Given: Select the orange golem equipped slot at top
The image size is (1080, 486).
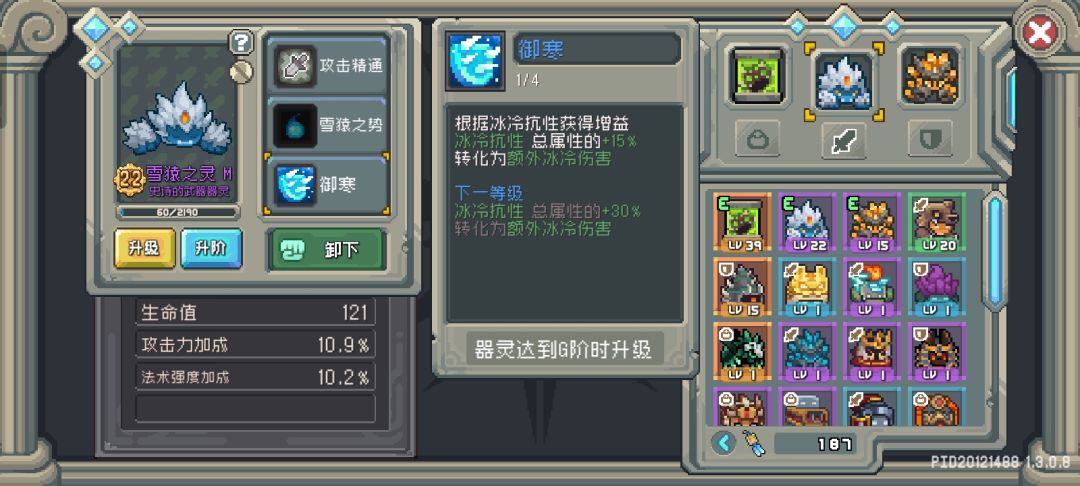Looking at the screenshot, I should (930, 76).
